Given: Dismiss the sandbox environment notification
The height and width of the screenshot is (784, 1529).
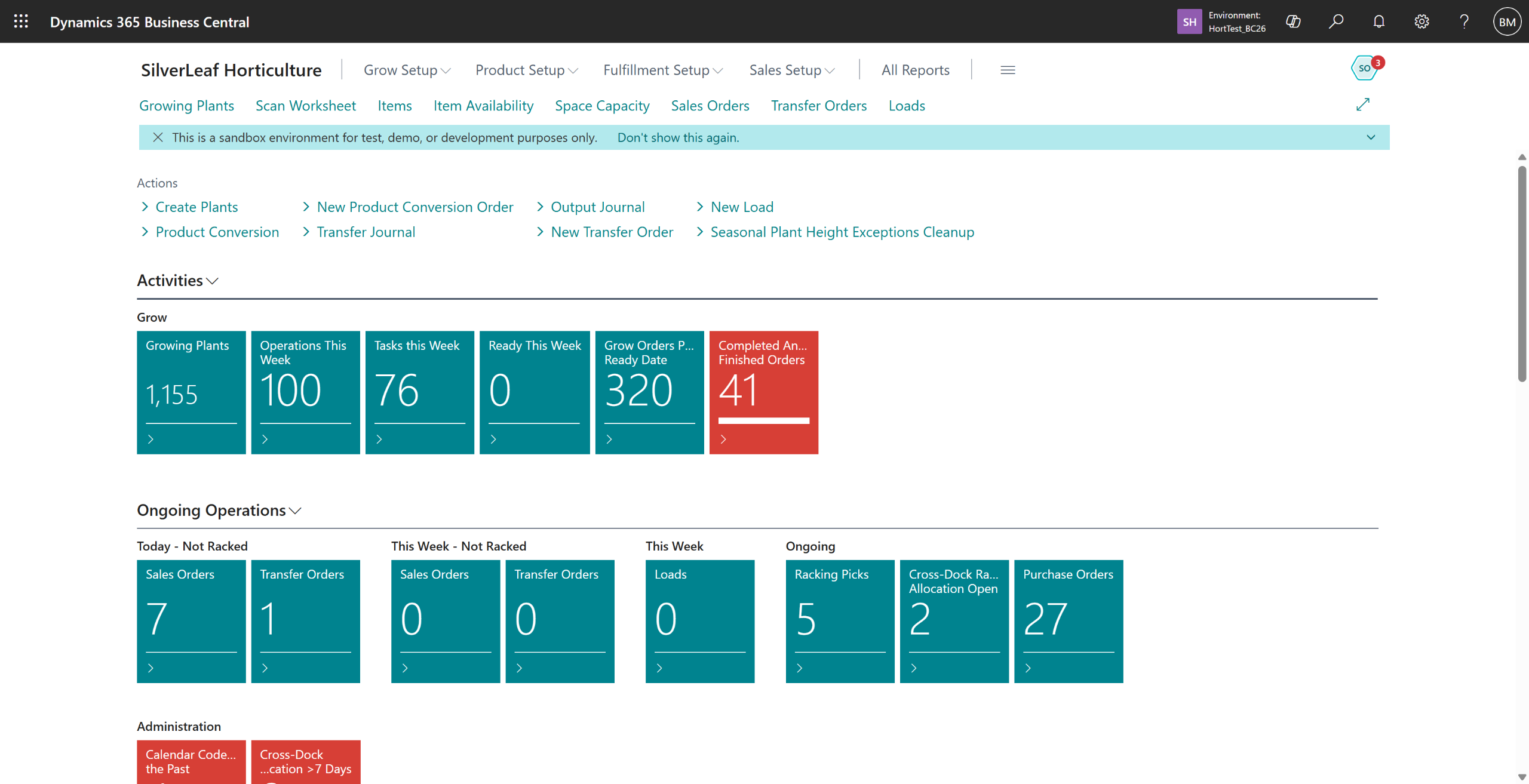Looking at the screenshot, I should point(158,137).
